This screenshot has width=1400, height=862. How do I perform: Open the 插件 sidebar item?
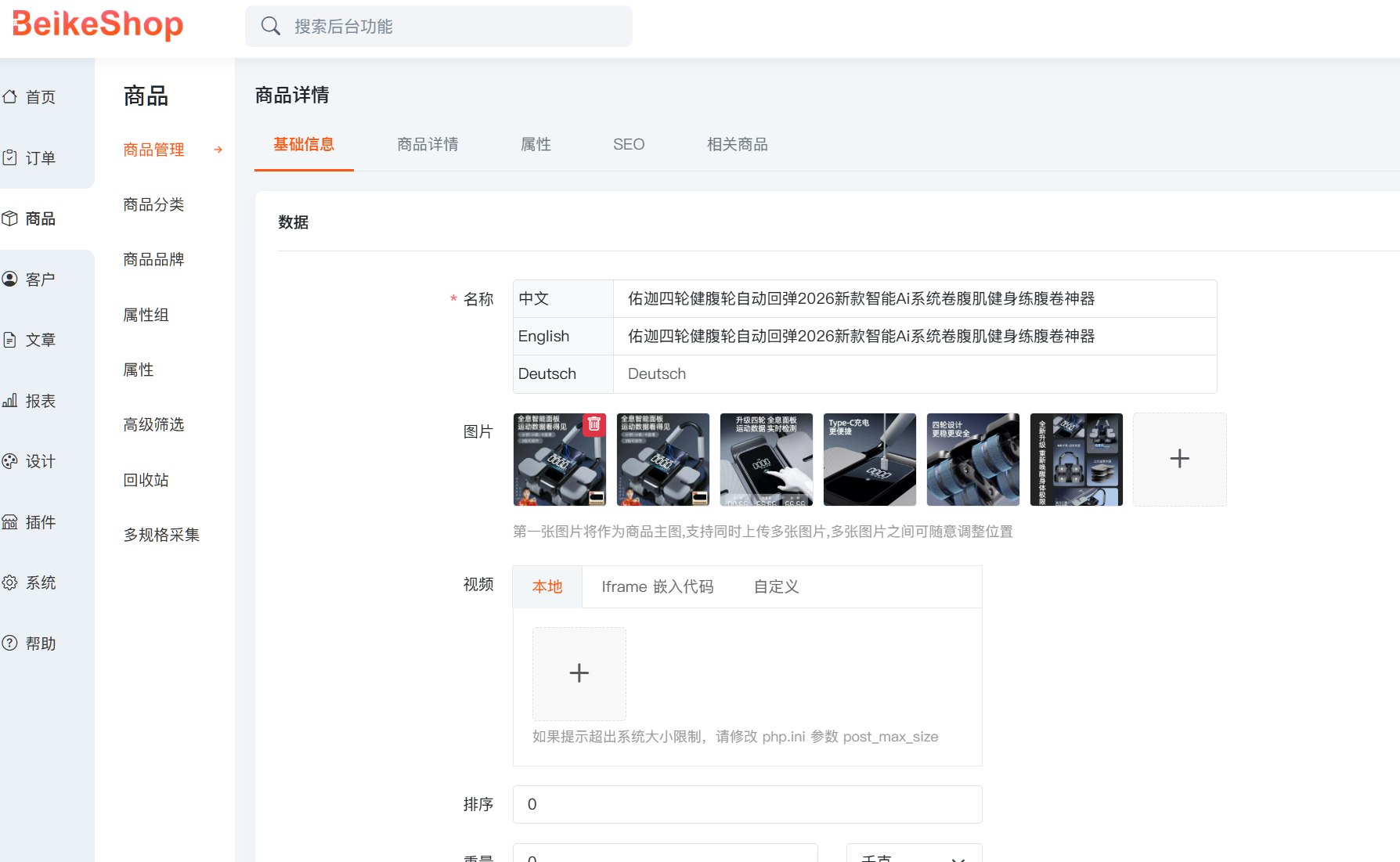(x=41, y=522)
